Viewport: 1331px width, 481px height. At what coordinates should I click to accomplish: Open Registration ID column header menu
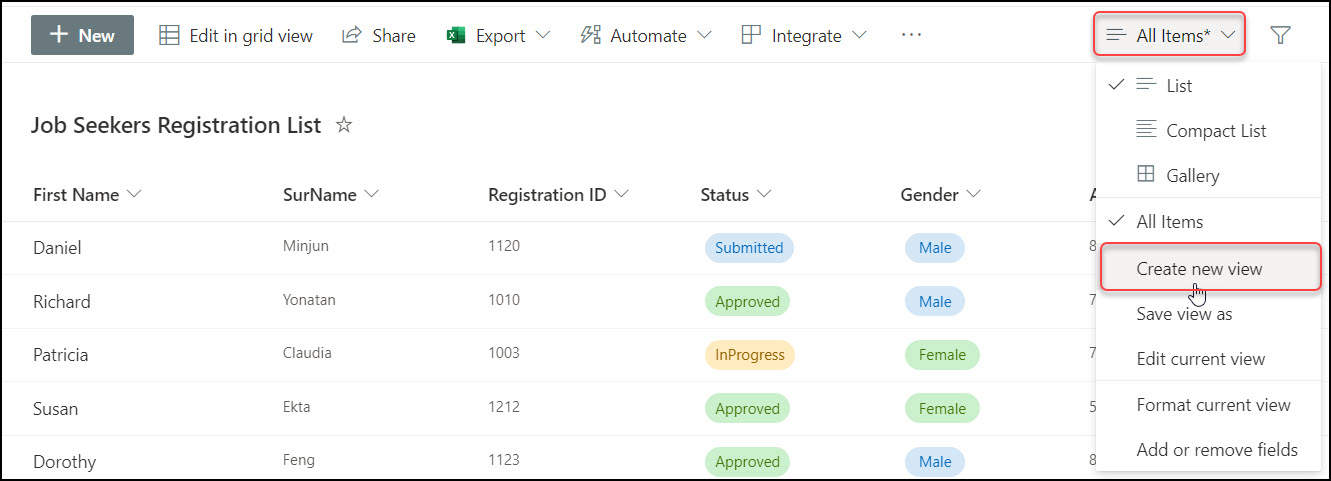(x=558, y=195)
